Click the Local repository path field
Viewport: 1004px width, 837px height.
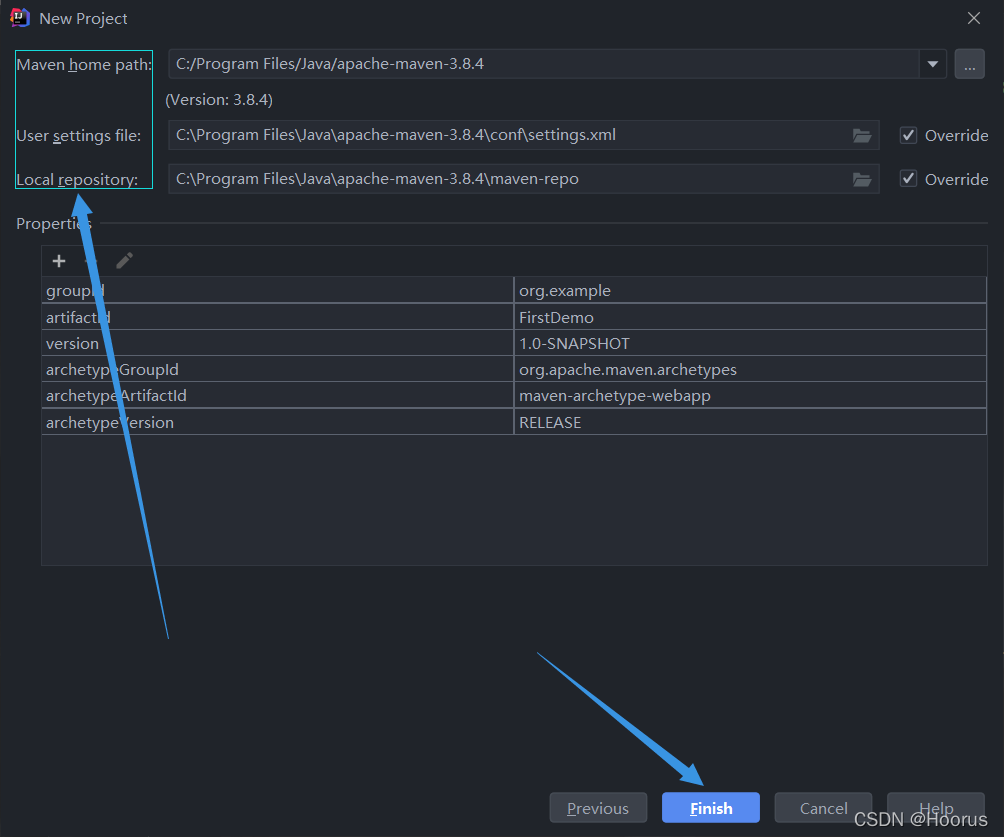pos(524,179)
